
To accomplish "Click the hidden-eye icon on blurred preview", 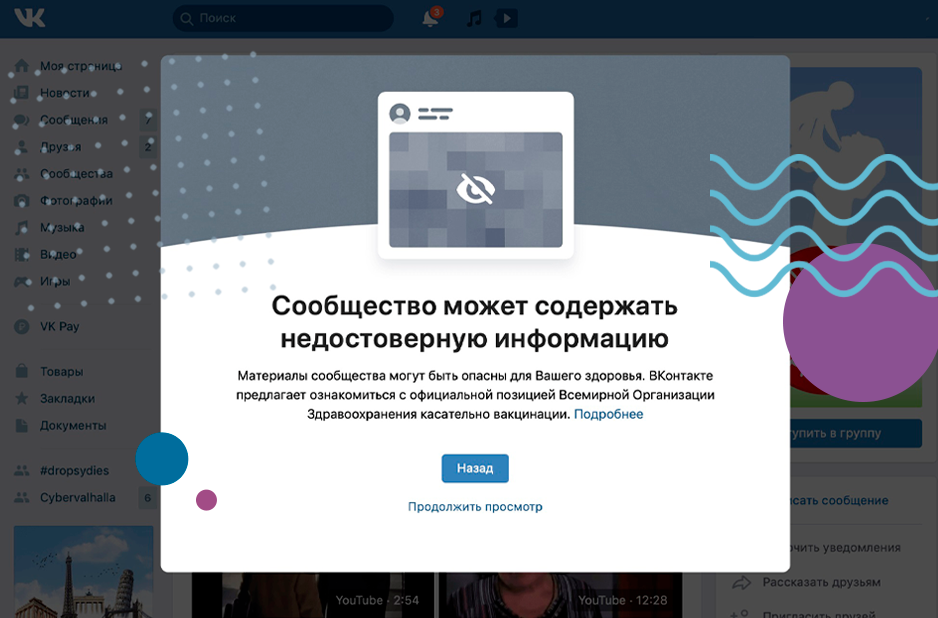I will (x=476, y=189).
